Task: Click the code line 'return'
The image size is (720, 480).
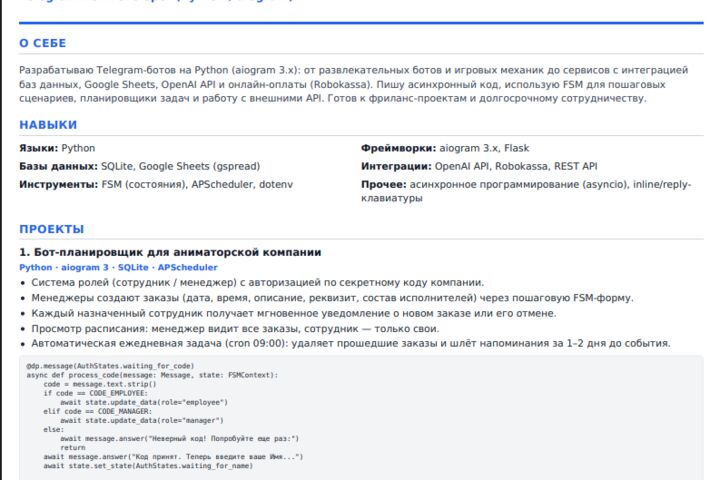Action: (x=73, y=447)
